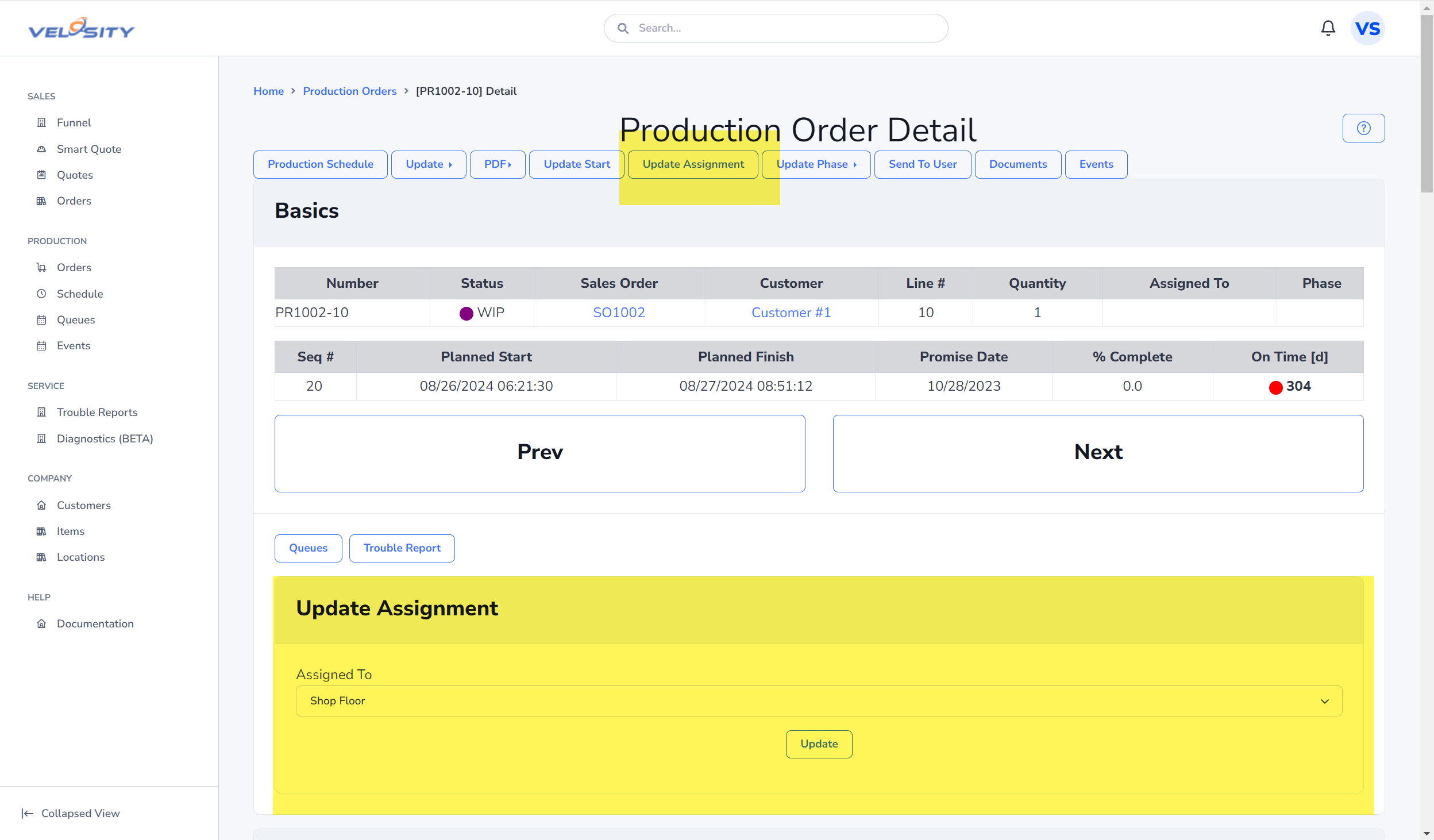1434x840 pixels.
Task: Open the Assigned To Shop Floor dropdown
Action: pyautogui.click(x=819, y=701)
